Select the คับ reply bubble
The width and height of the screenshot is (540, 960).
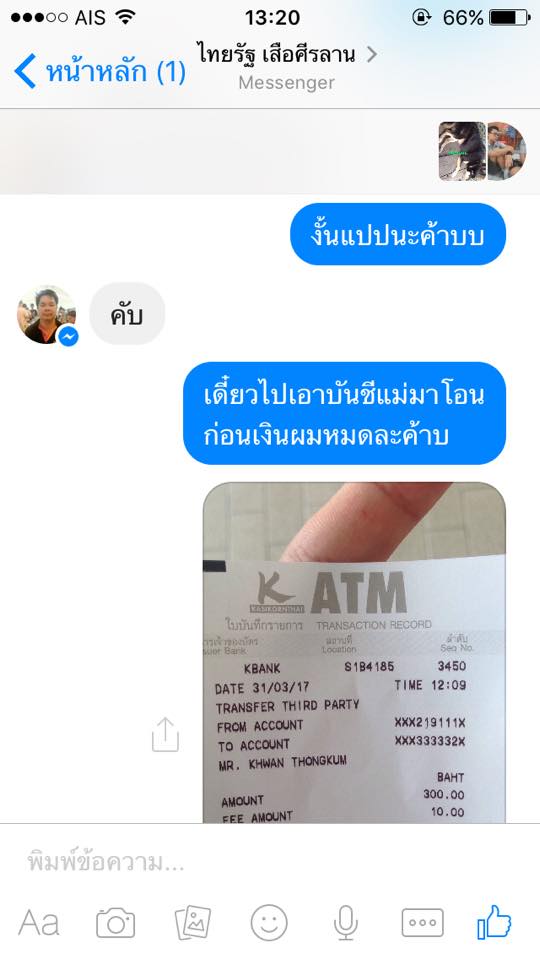pos(127,314)
